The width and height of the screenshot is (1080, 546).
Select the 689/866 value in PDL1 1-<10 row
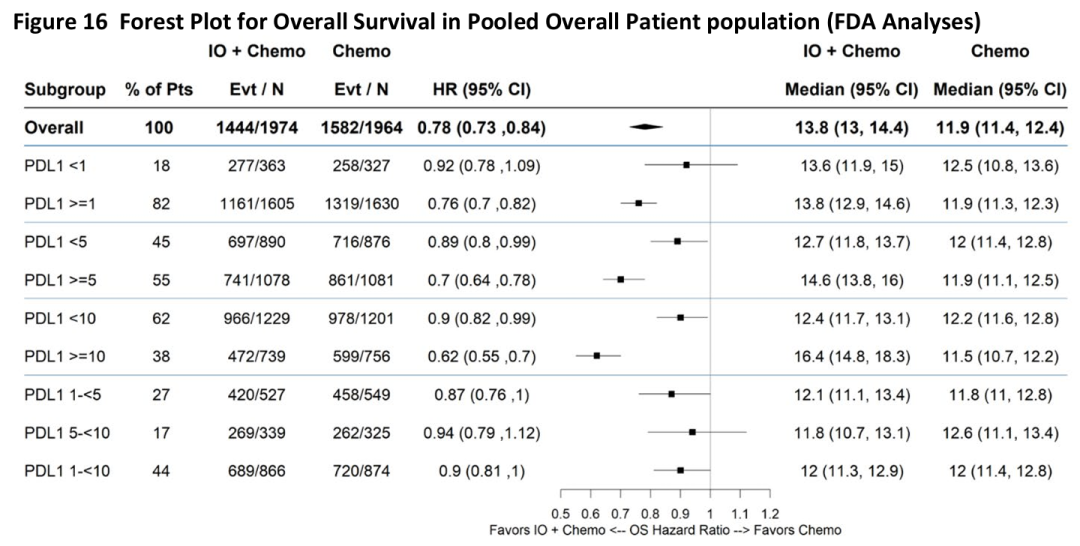[258, 470]
